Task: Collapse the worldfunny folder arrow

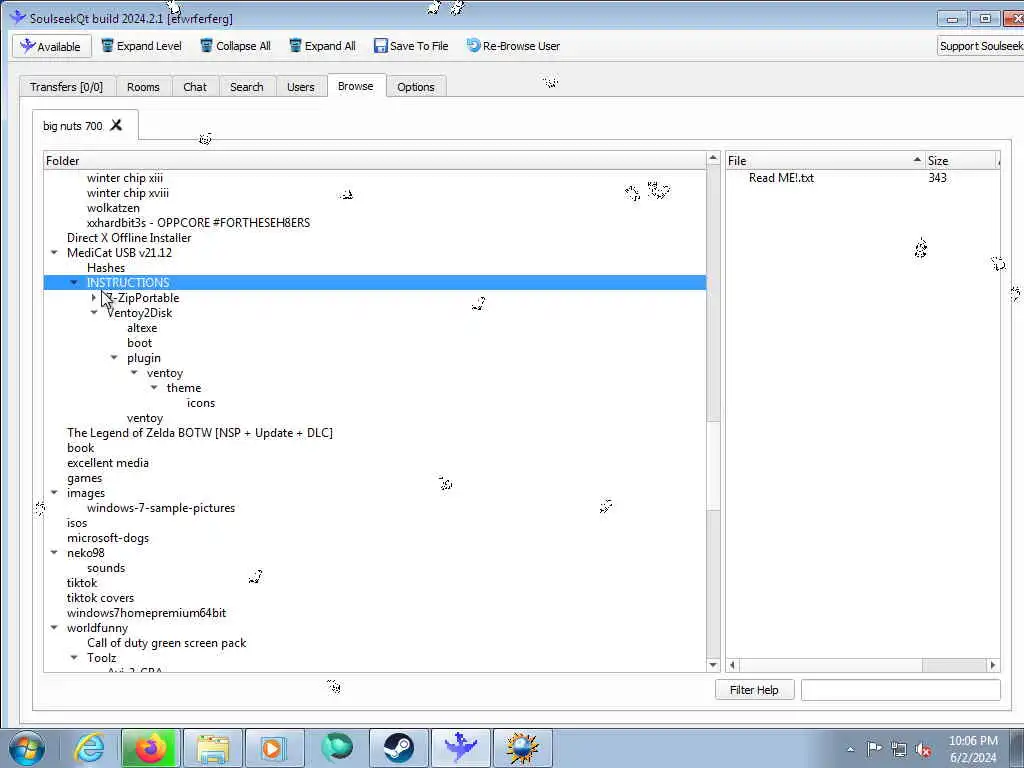Action: click(54, 628)
